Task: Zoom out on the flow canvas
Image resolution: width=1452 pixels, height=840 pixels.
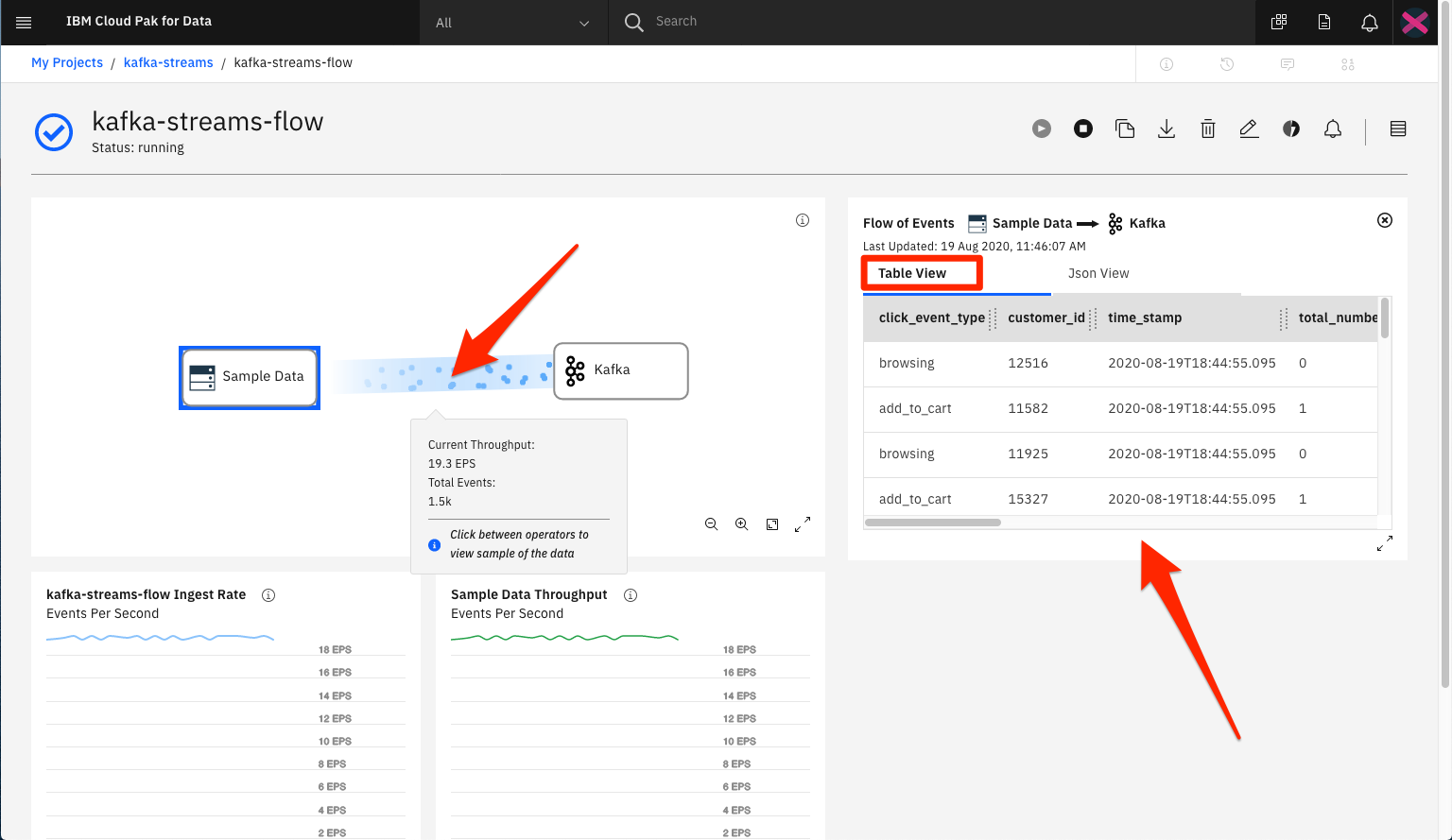Action: click(x=712, y=524)
